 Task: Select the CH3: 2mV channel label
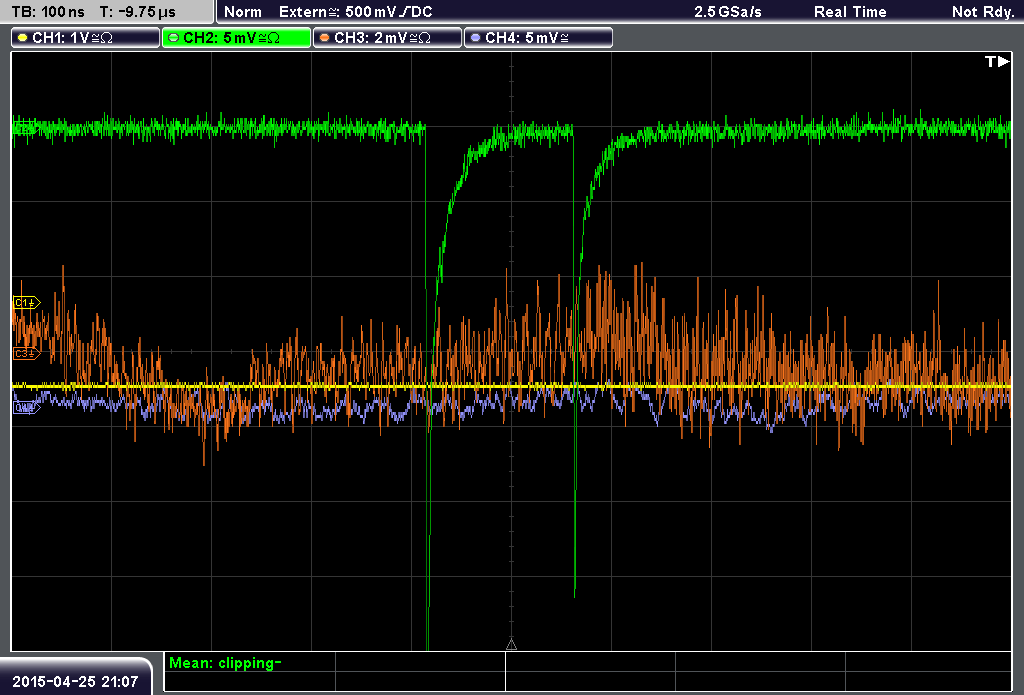pyautogui.click(x=387, y=38)
